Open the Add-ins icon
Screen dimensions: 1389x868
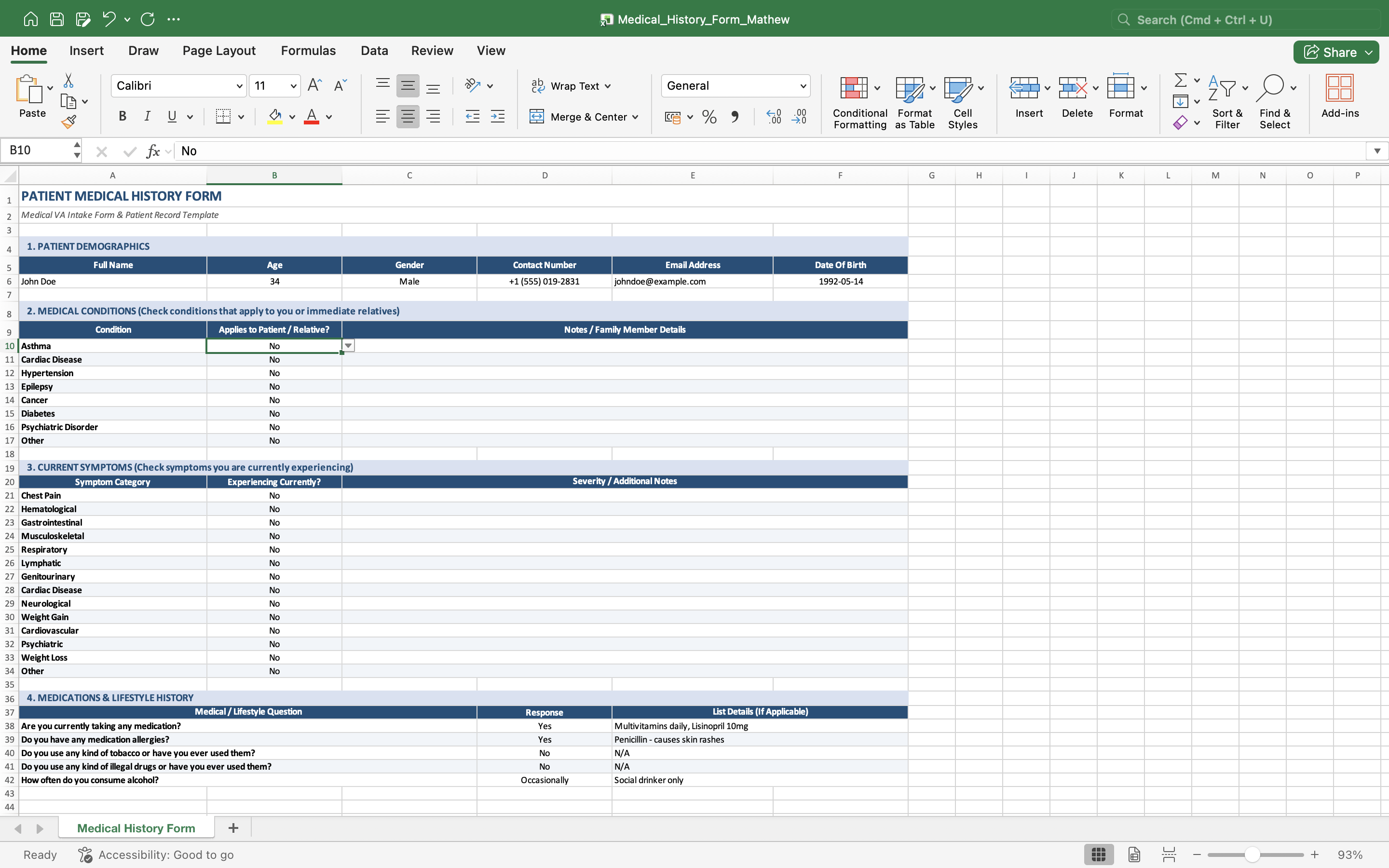tap(1340, 96)
